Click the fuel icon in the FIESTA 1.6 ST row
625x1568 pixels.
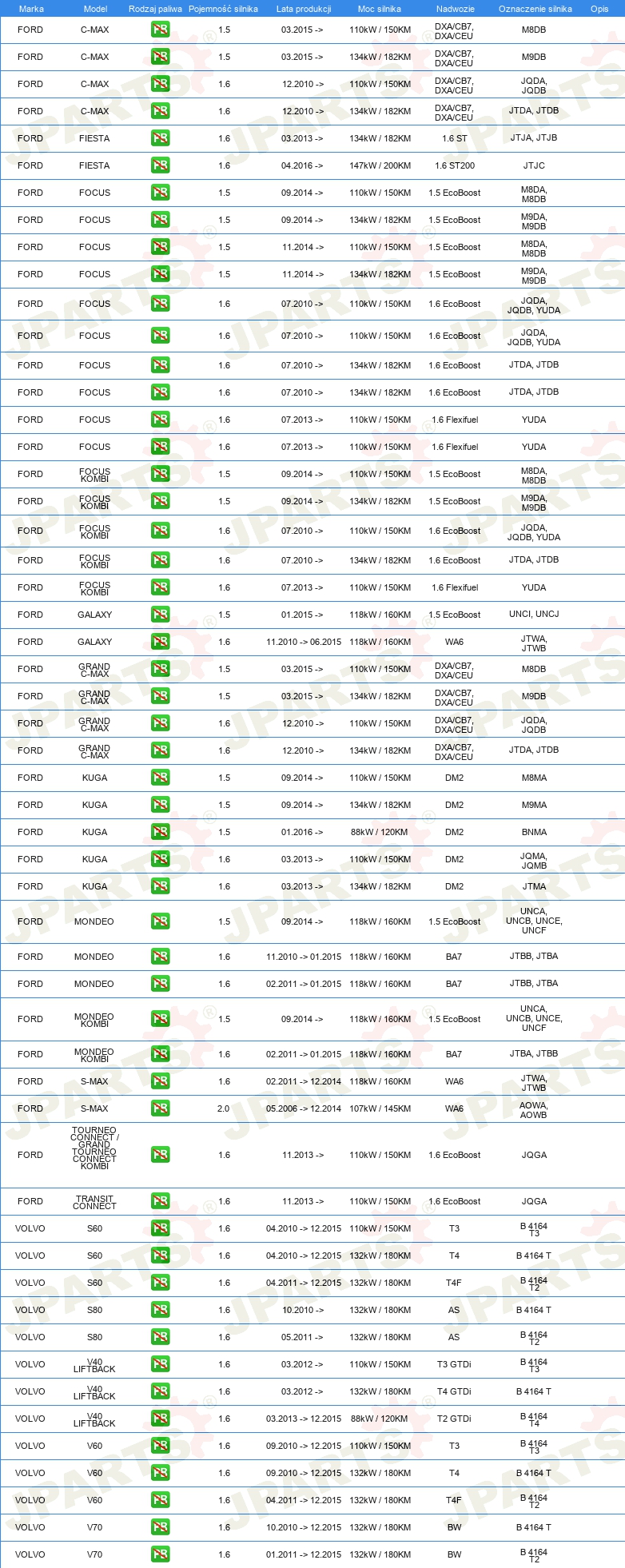pyautogui.click(x=160, y=138)
